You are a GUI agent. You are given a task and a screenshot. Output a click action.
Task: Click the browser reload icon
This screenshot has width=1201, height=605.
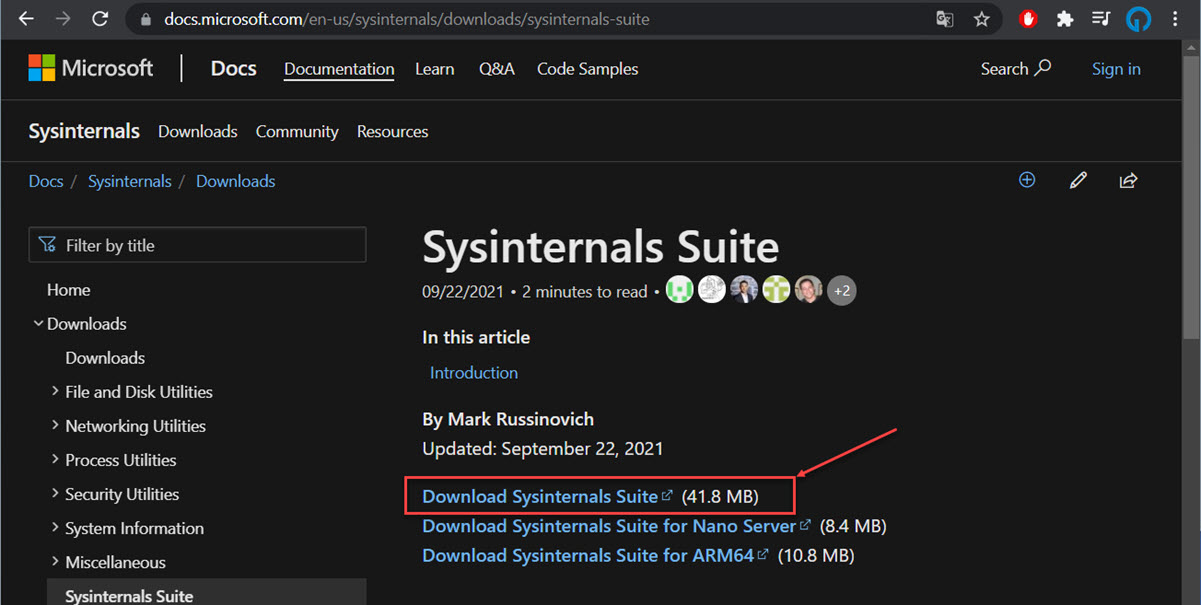pos(99,19)
